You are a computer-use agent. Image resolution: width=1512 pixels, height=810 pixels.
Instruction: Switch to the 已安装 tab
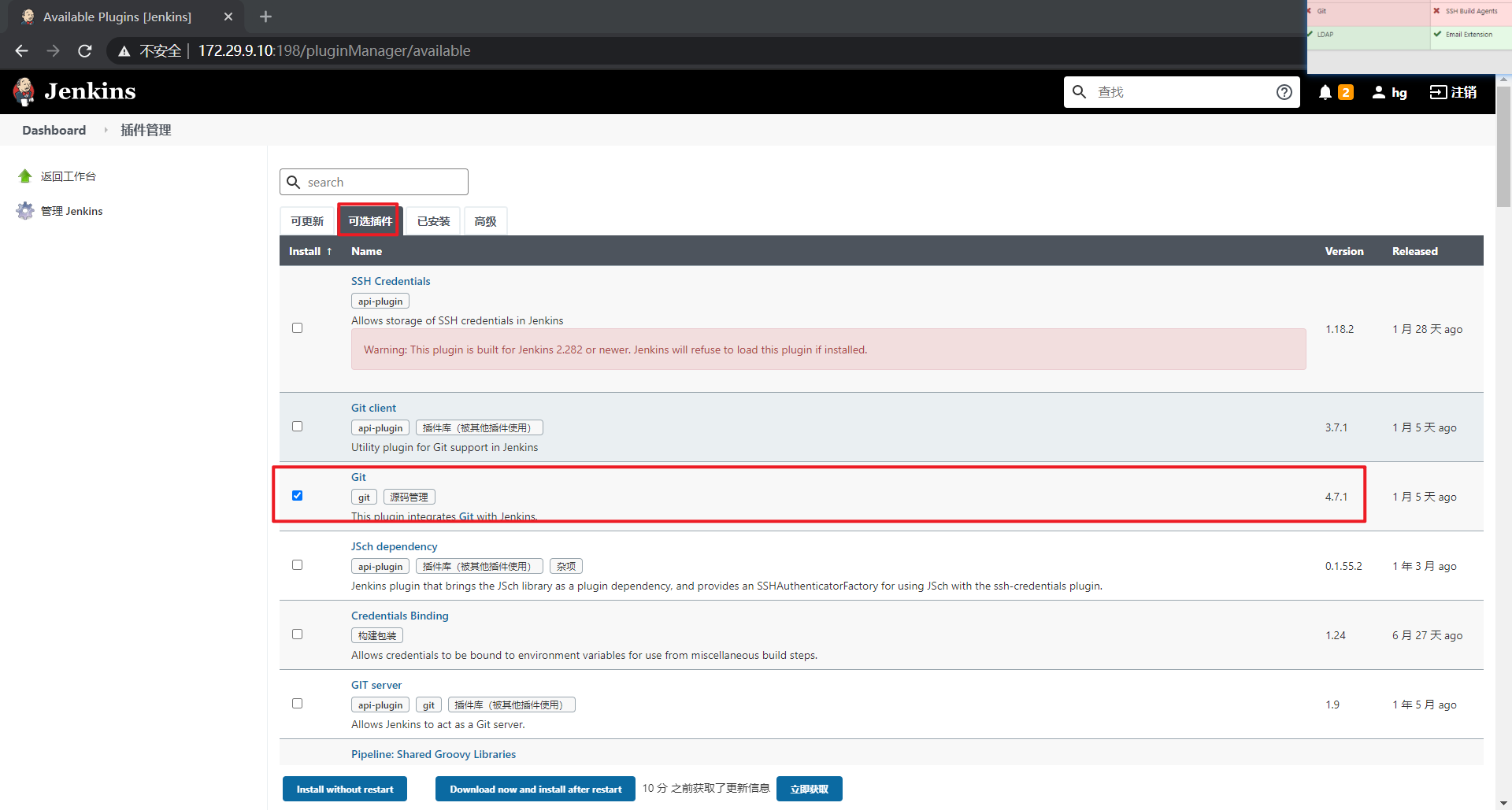point(433,221)
